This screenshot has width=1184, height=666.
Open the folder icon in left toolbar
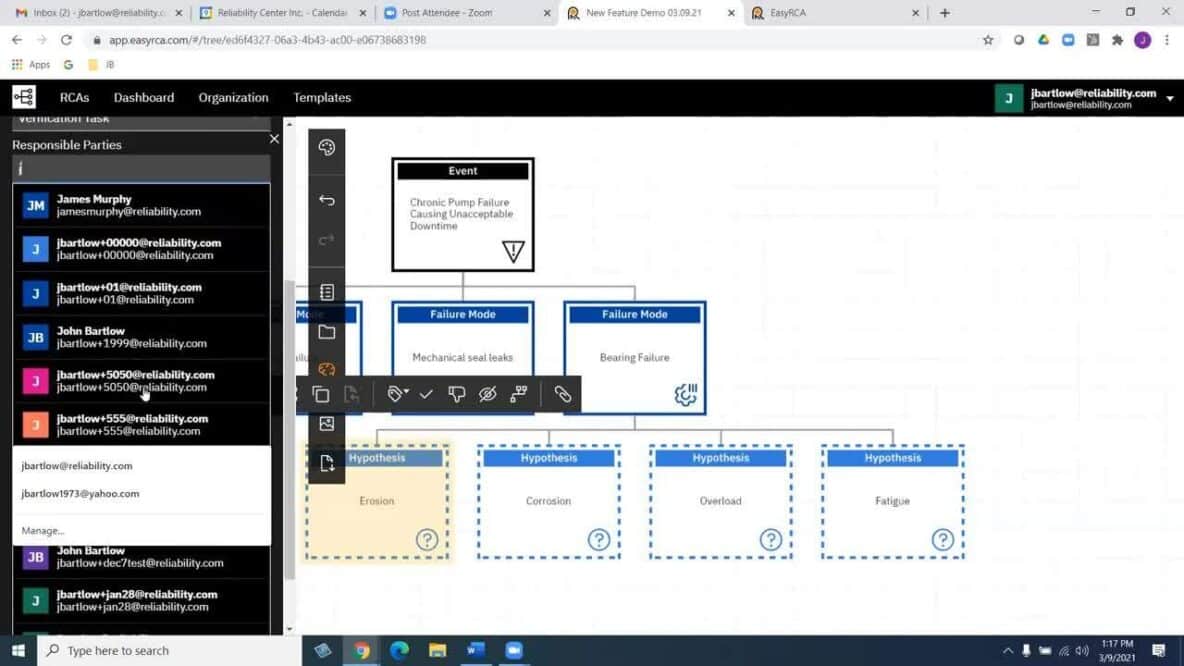pyautogui.click(x=326, y=331)
